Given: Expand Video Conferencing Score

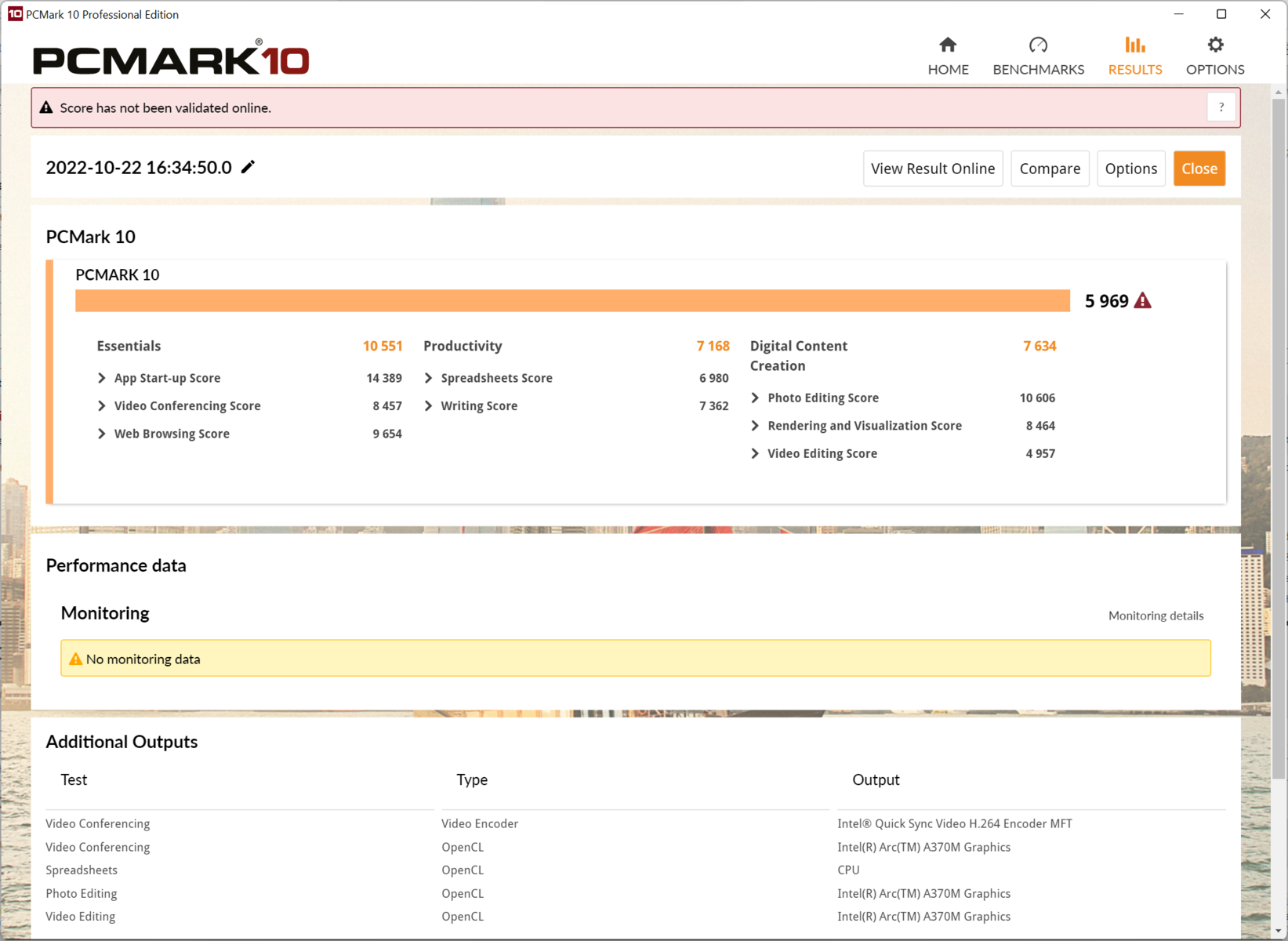Looking at the screenshot, I should [x=102, y=405].
